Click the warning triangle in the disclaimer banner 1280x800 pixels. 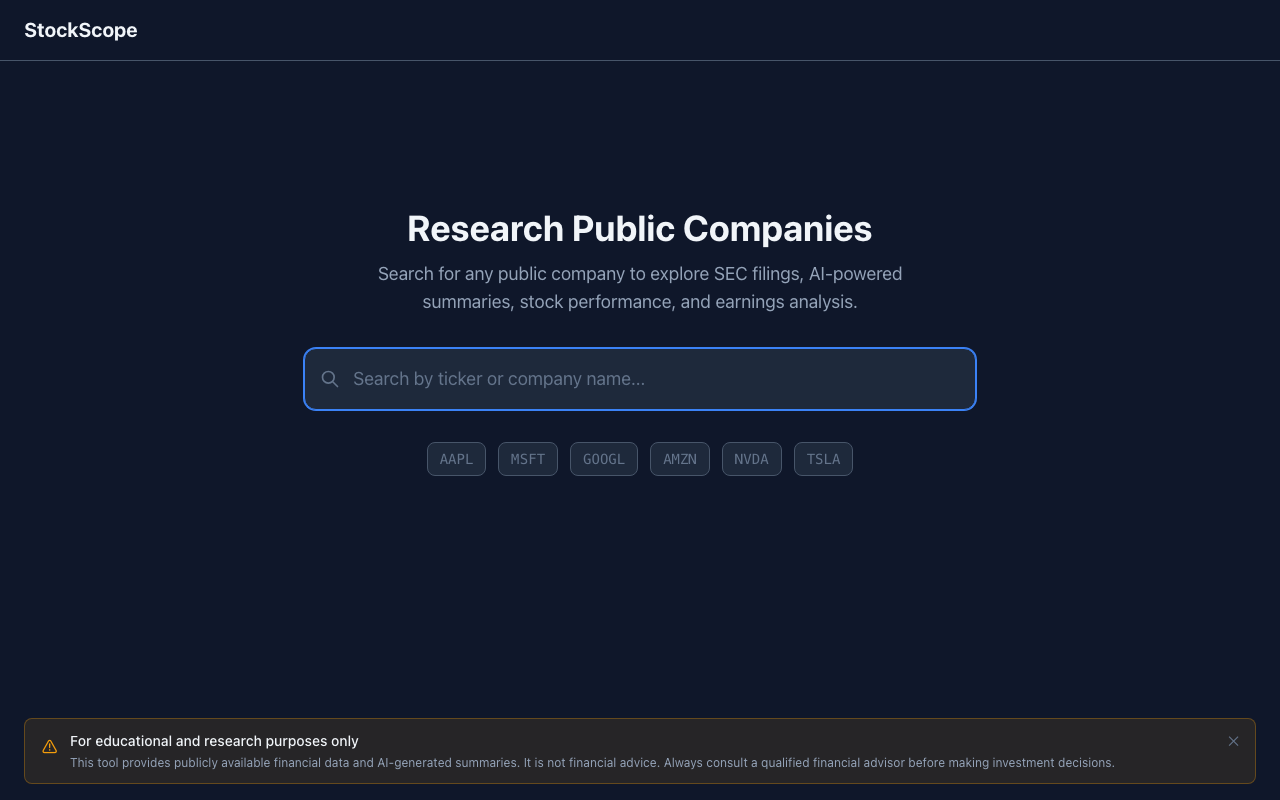tap(49, 745)
